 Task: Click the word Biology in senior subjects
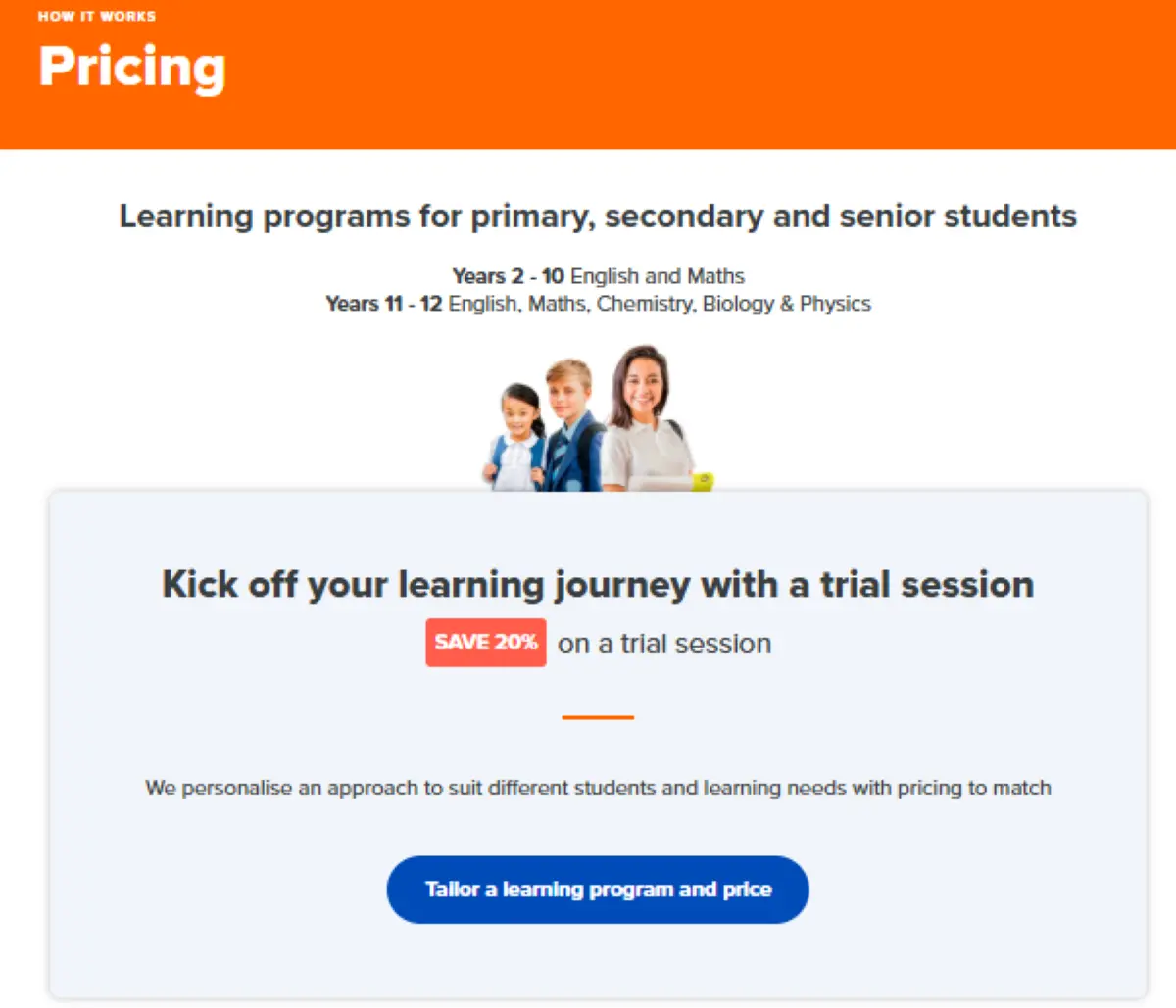(738, 304)
